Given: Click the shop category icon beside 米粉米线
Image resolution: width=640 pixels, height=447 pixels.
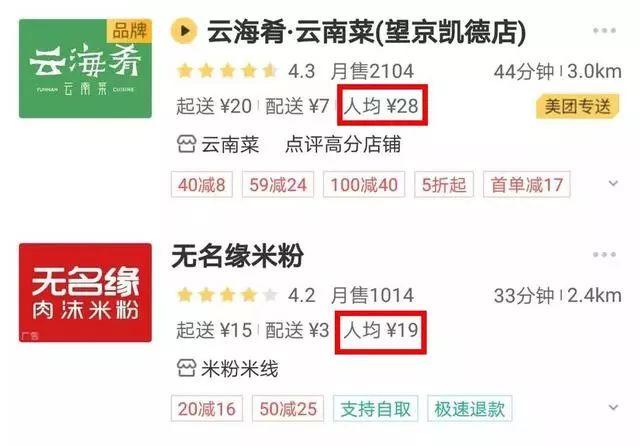Looking at the screenshot, I should (x=186, y=368).
